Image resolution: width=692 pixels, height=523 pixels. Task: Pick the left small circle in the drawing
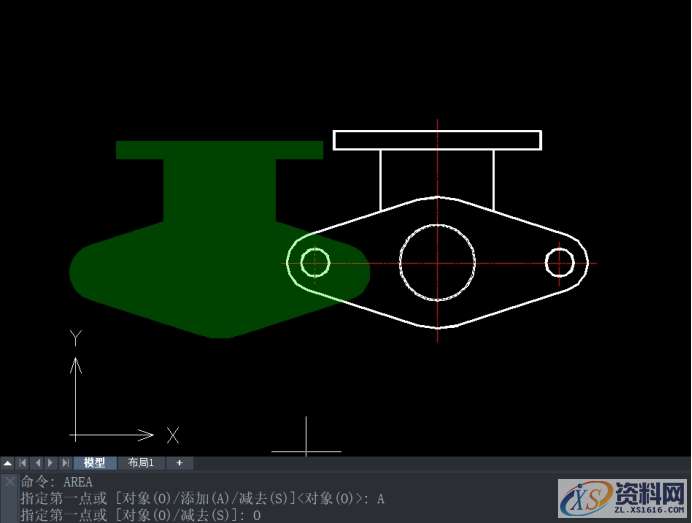click(315, 262)
